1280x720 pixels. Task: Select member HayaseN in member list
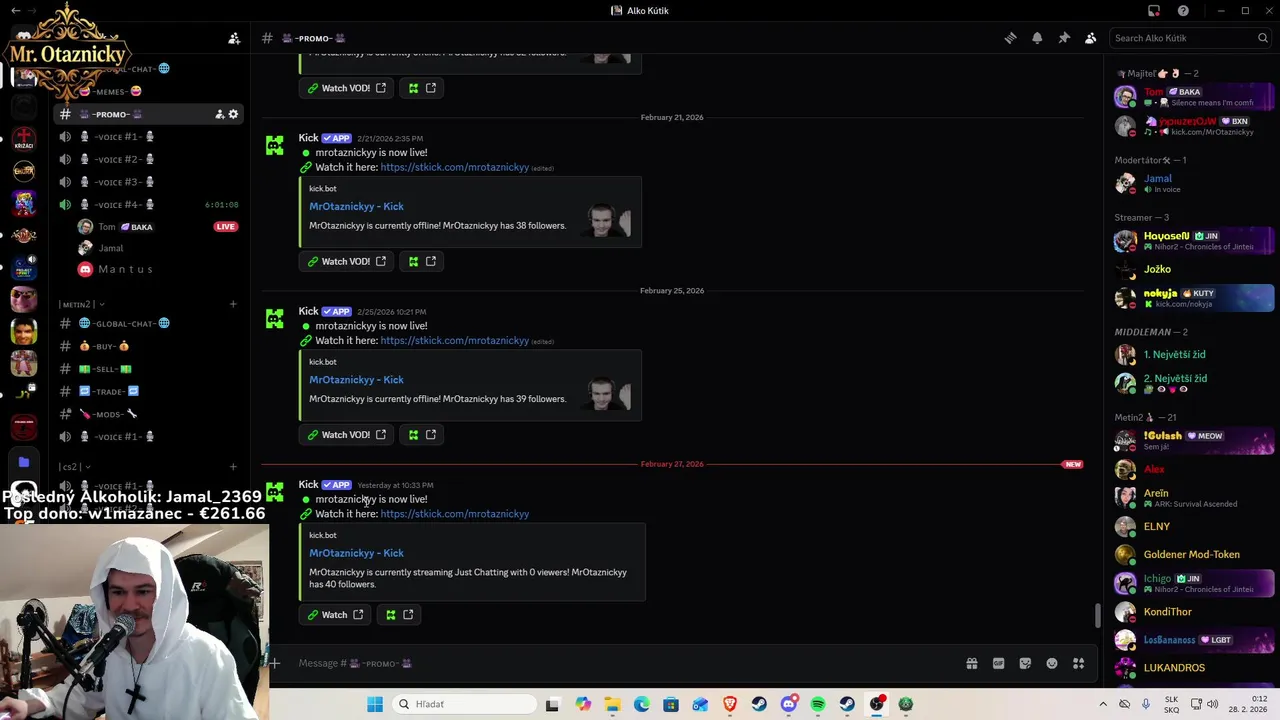(1193, 241)
